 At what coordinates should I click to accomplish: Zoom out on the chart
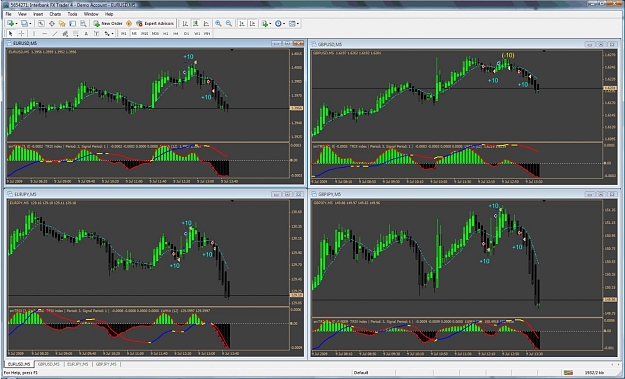tap(229, 24)
